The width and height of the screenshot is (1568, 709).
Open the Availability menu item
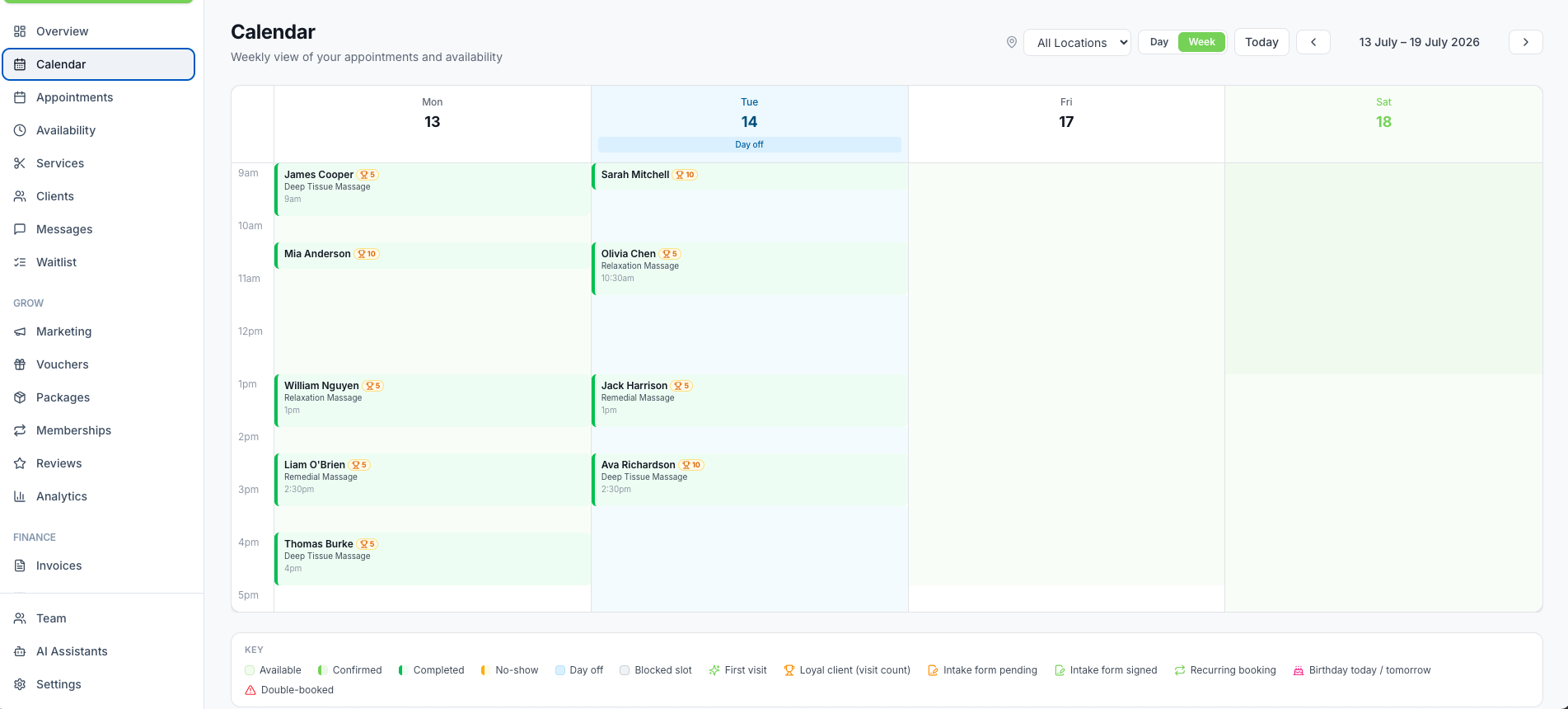coord(99,130)
